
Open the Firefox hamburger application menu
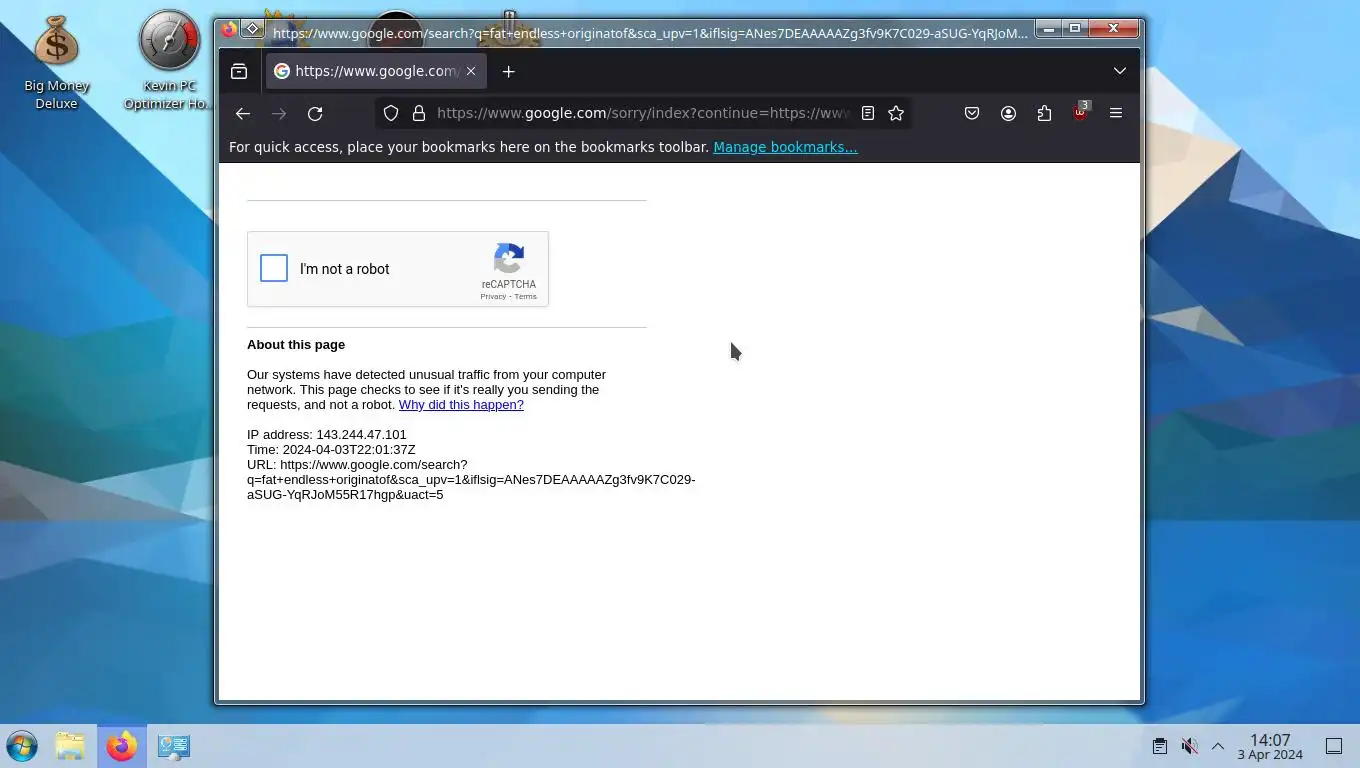pyautogui.click(x=1116, y=113)
